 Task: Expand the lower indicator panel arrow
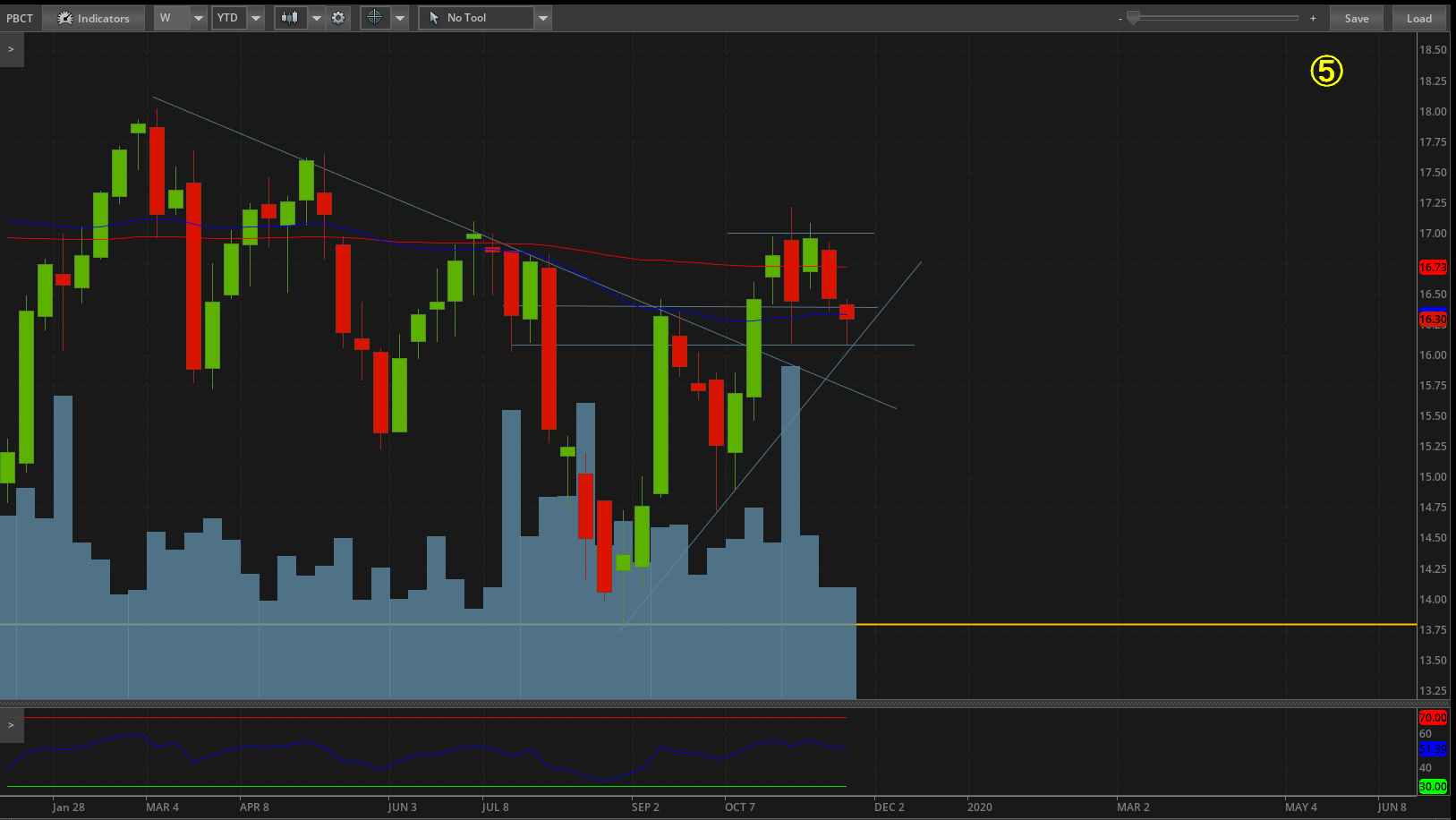[x=12, y=725]
